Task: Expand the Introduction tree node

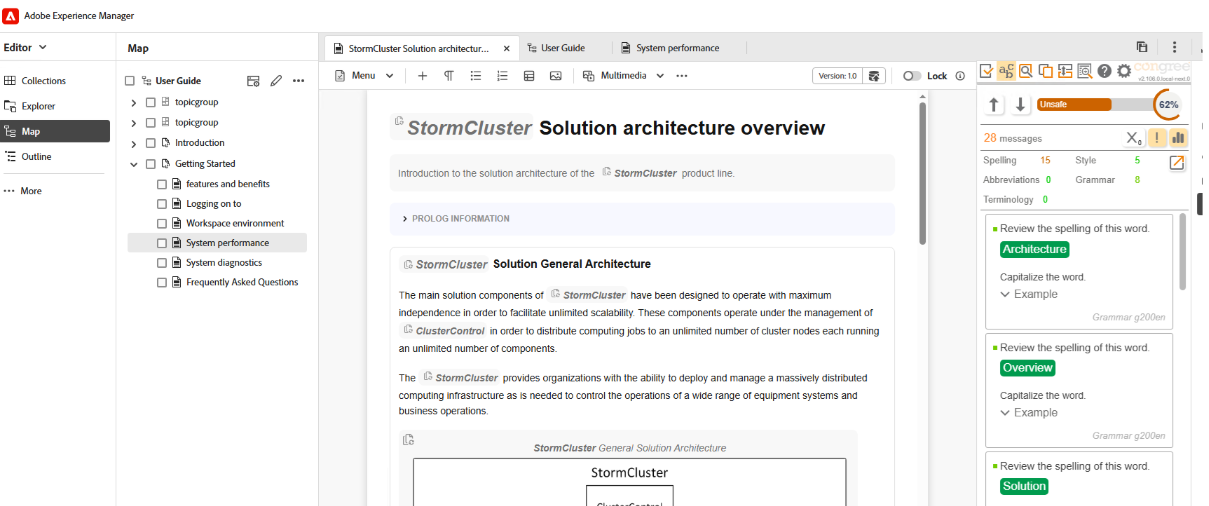Action: (134, 143)
